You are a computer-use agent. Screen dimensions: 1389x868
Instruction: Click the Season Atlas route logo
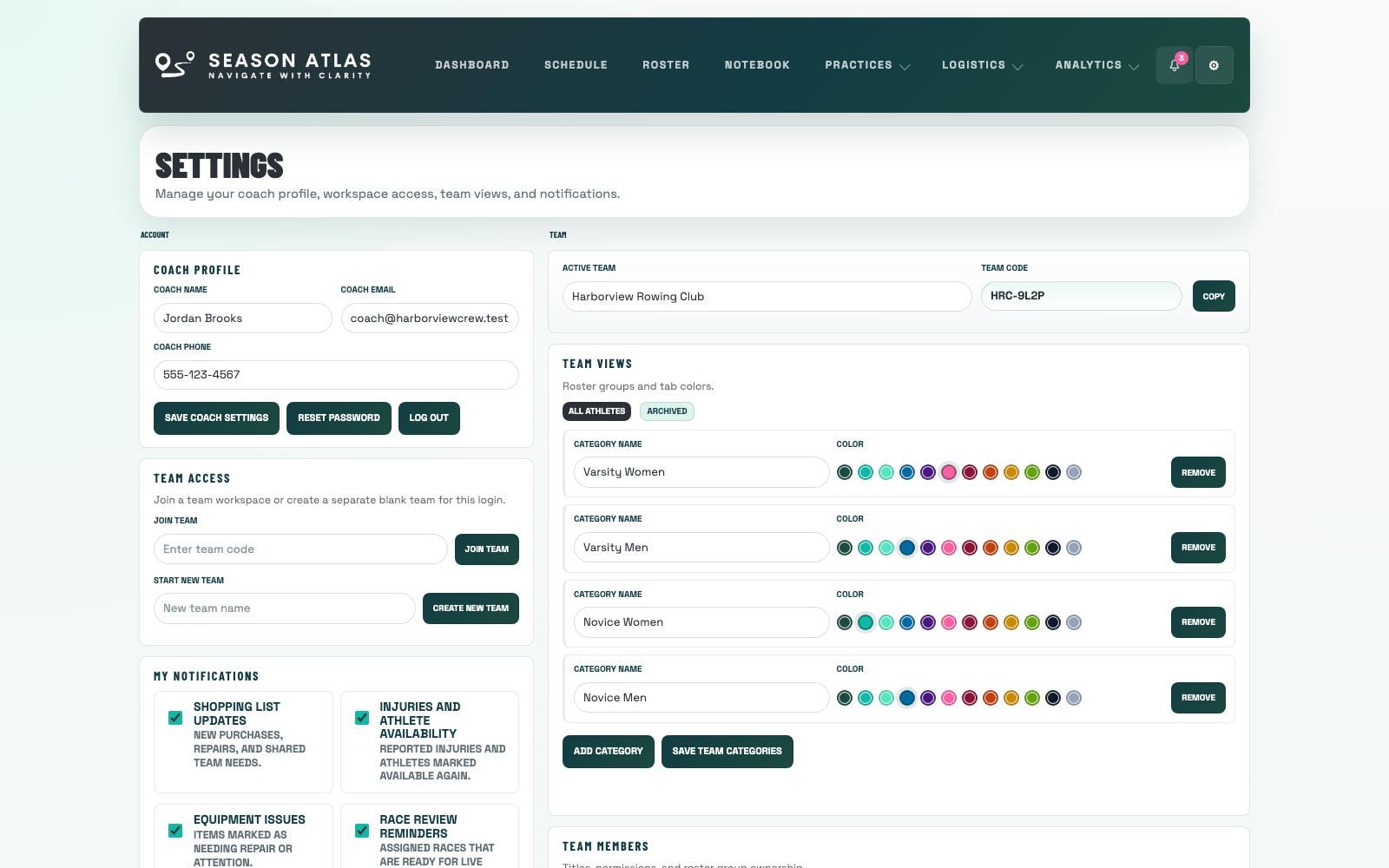174,65
